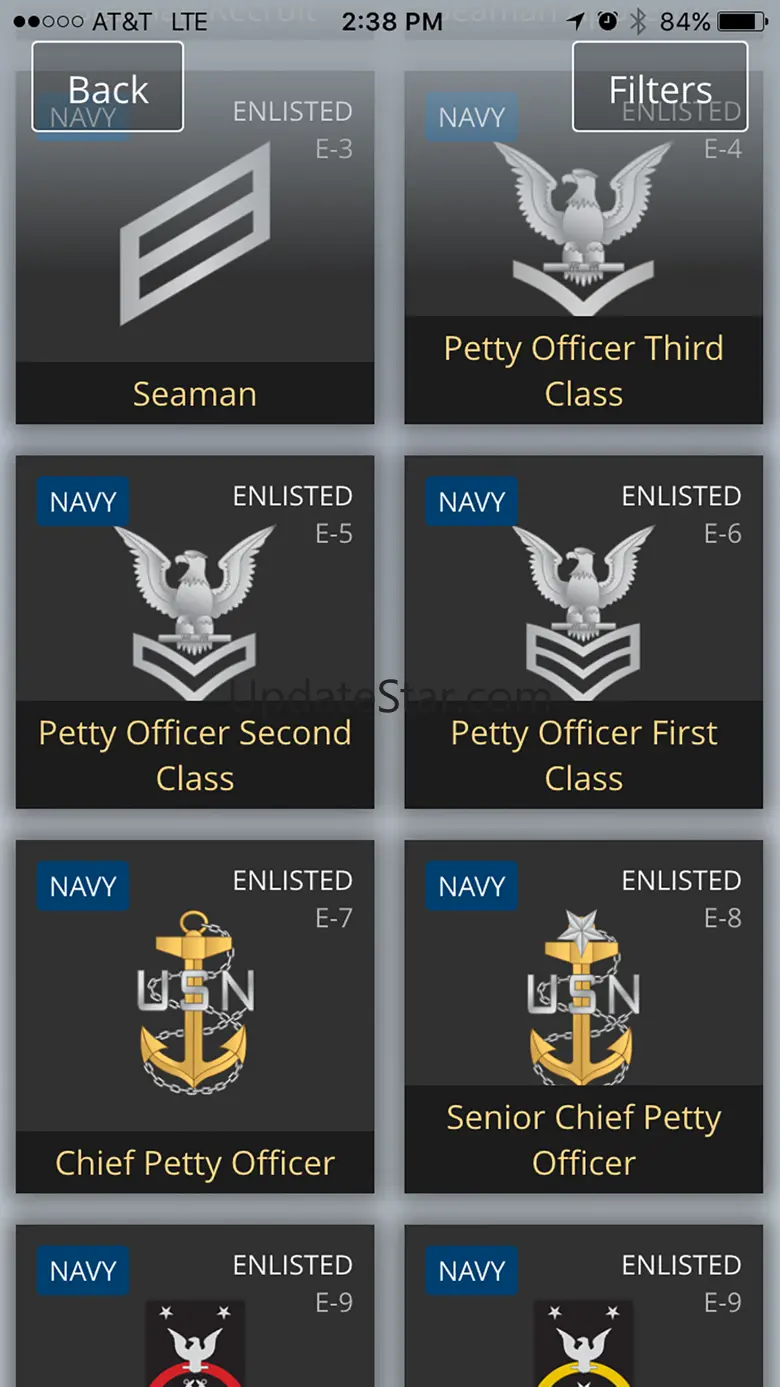This screenshot has width=780, height=1387.
Task: Open the Petty Officer Third Class title
Action: (x=583, y=371)
